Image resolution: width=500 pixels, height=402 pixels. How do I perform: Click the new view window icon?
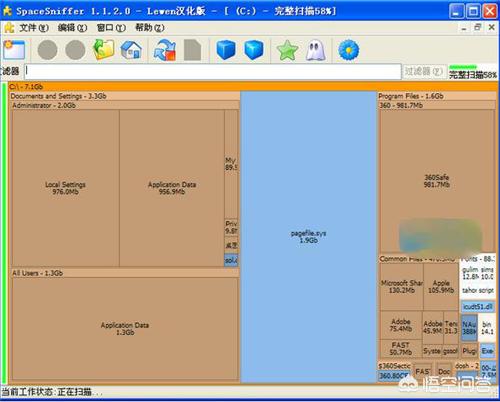pos(14,50)
